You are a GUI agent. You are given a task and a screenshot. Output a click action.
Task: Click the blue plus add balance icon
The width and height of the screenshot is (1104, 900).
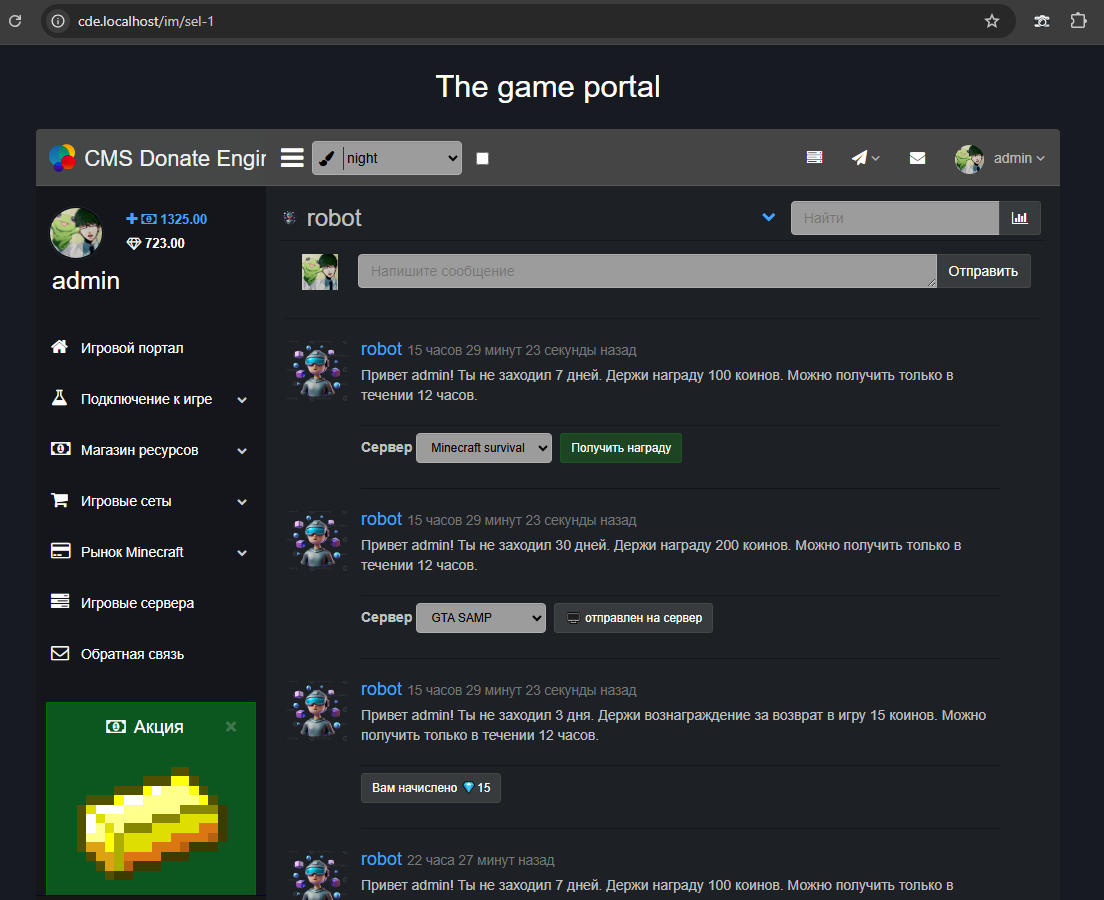131,219
